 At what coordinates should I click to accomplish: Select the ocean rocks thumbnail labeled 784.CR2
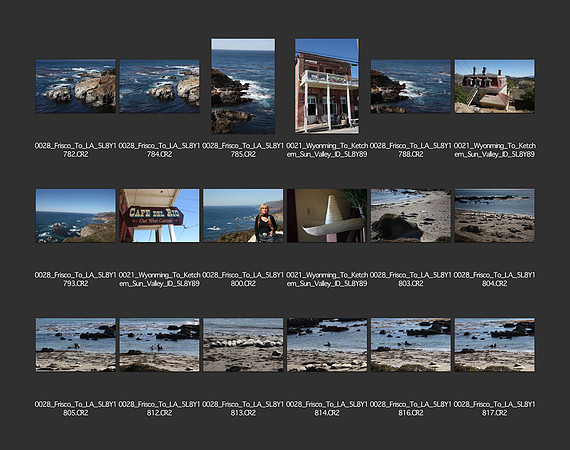159,86
